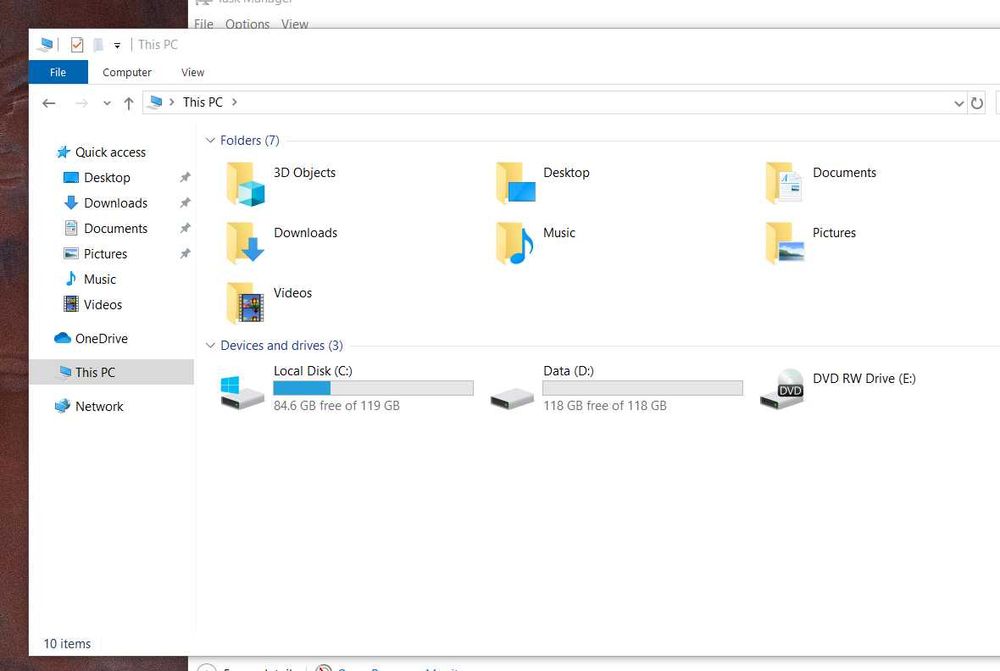Click the 'OneDrive' label in sidebar
1000x671 pixels.
click(101, 338)
